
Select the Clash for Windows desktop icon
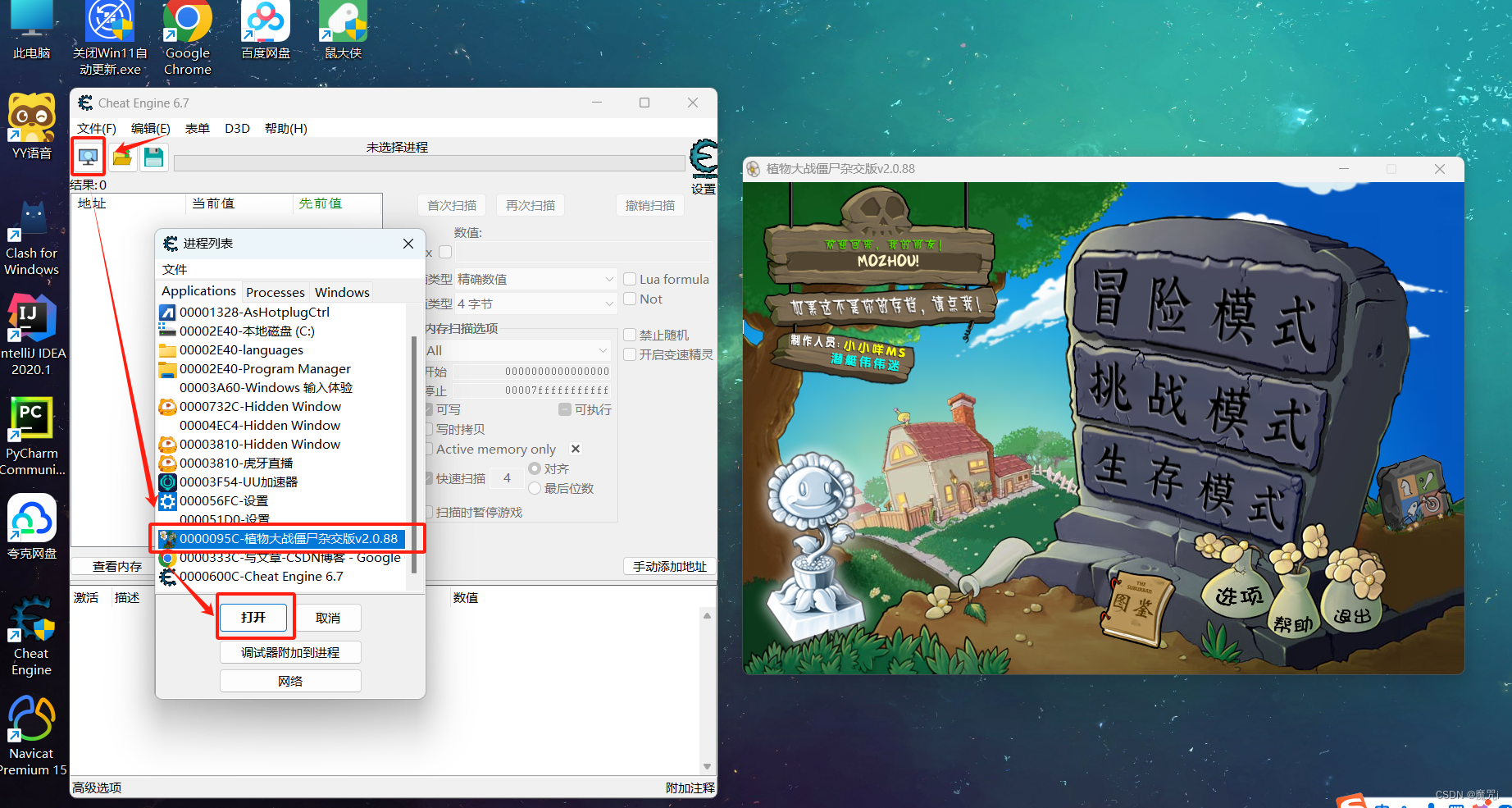[31, 238]
